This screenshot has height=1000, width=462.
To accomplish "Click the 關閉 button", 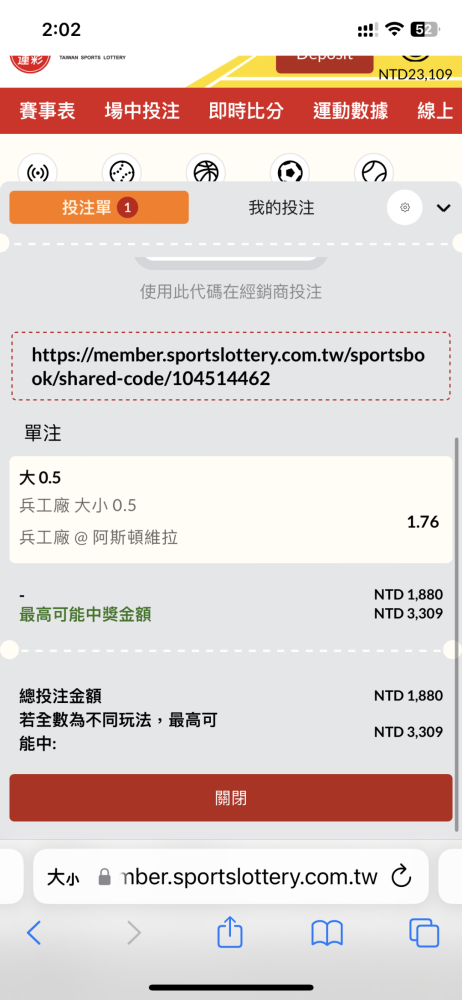I will (x=231, y=798).
